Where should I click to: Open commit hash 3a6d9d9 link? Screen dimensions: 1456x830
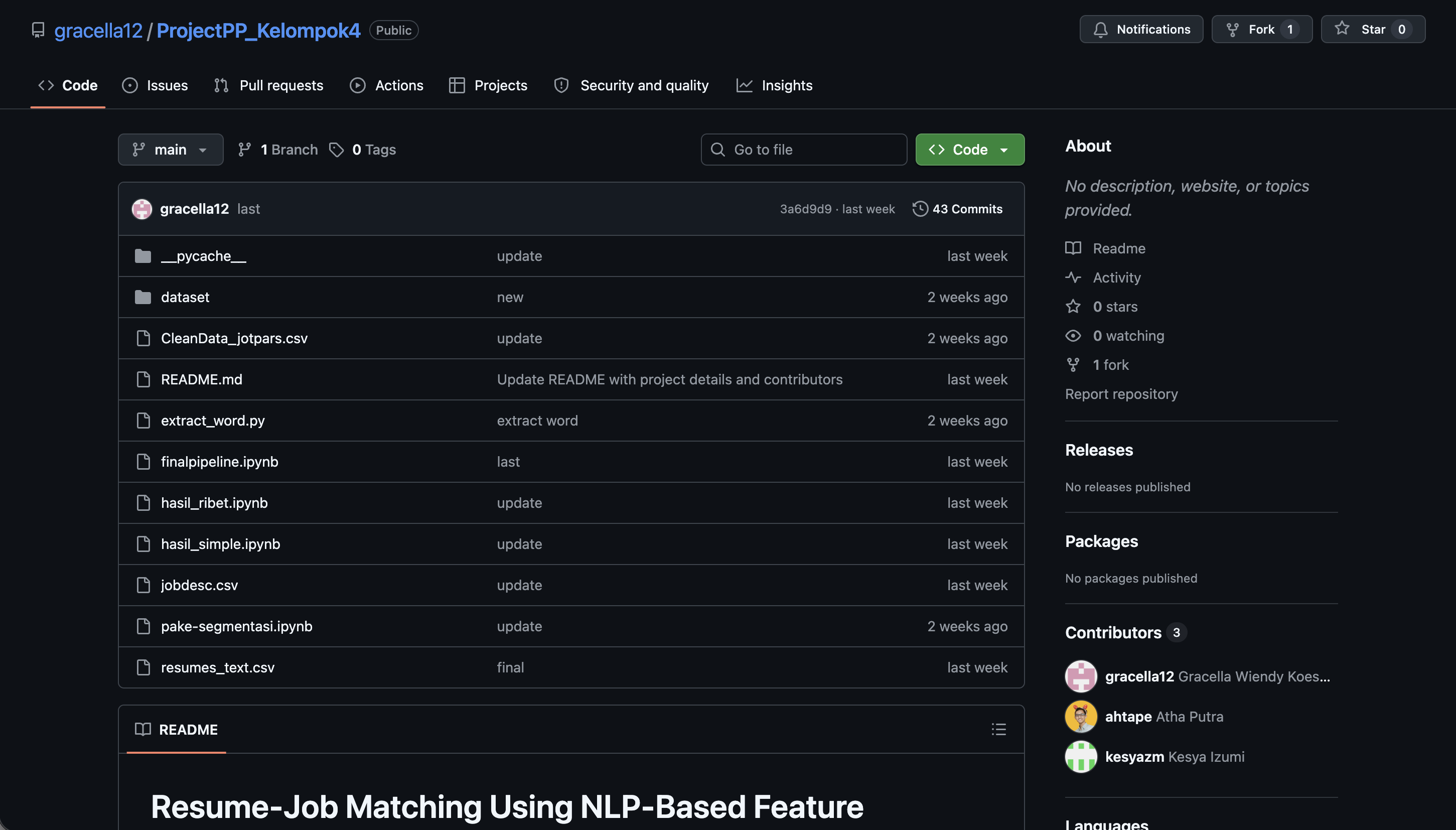805,209
